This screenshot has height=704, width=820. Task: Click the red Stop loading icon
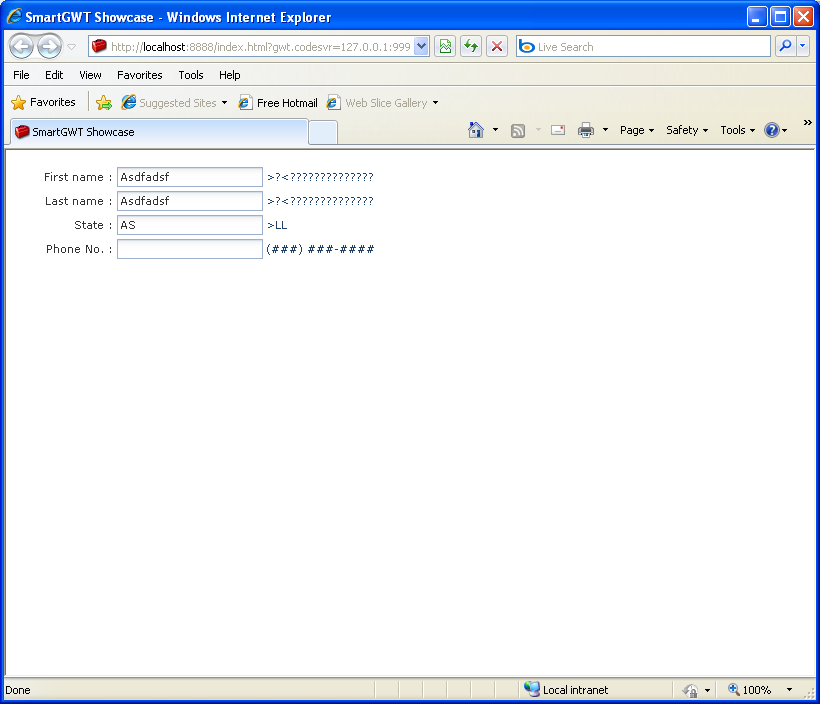pos(497,47)
